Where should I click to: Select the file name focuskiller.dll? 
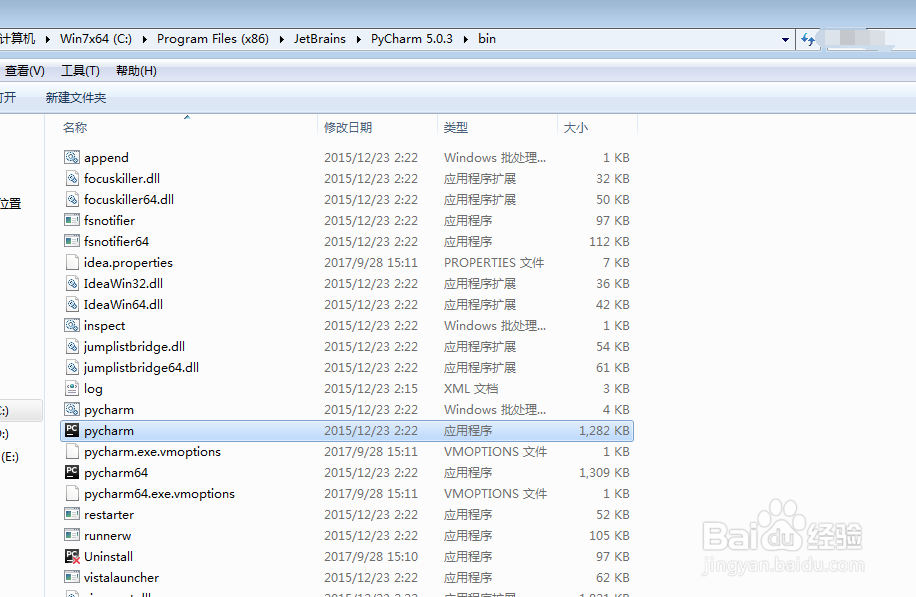point(122,178)
